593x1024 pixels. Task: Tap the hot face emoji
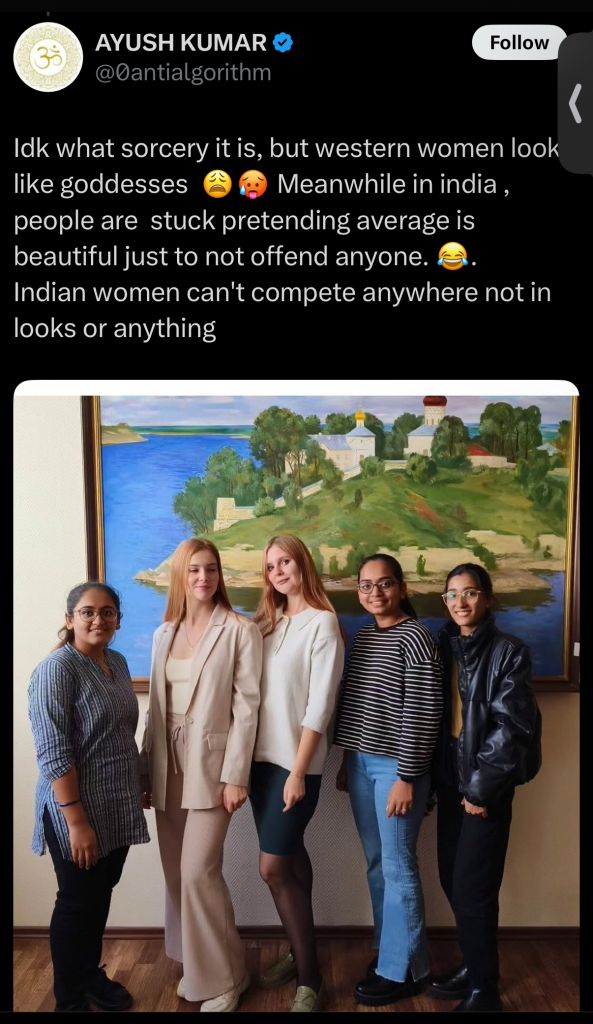click(x=253, y=185)
